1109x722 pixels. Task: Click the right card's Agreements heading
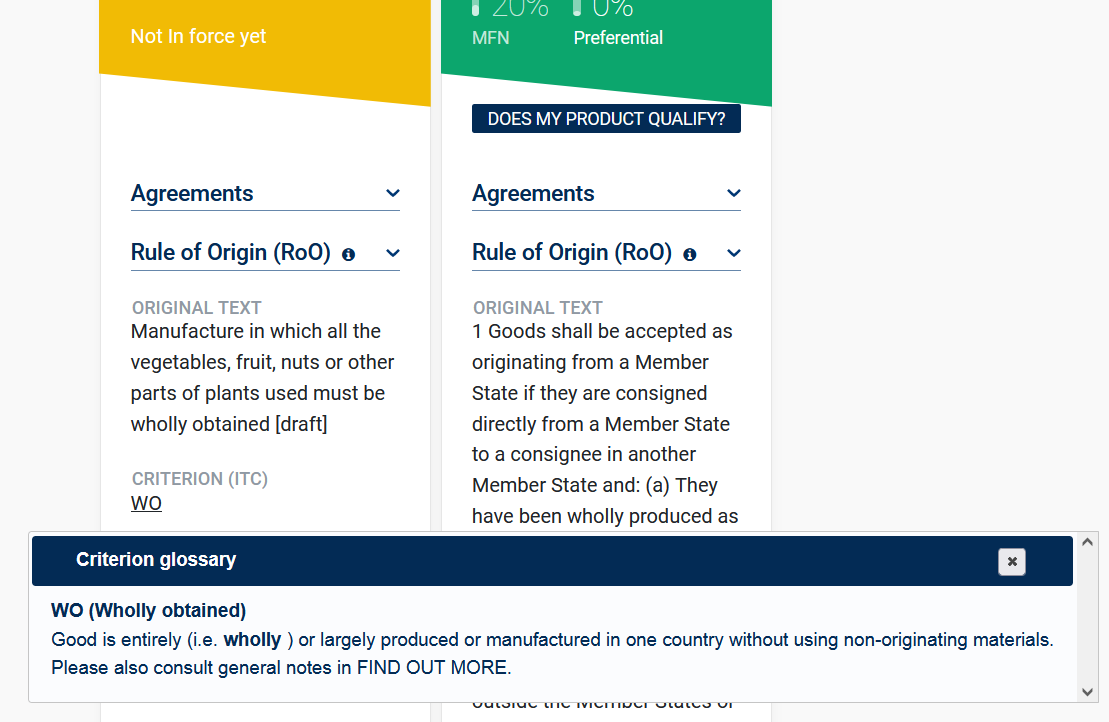click(533, 194)
